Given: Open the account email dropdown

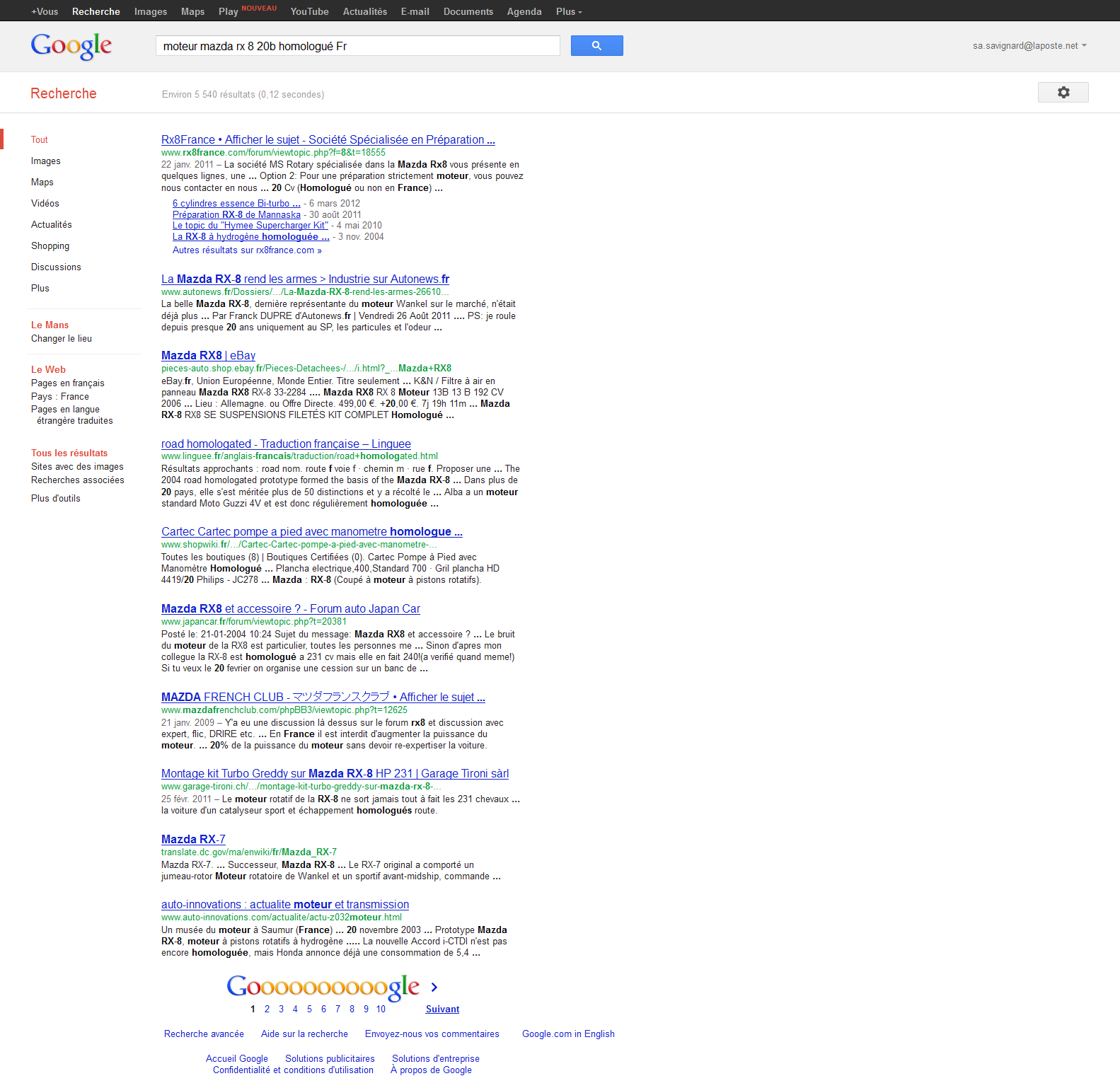Looking at the screenshot, I should [1029, 46].
